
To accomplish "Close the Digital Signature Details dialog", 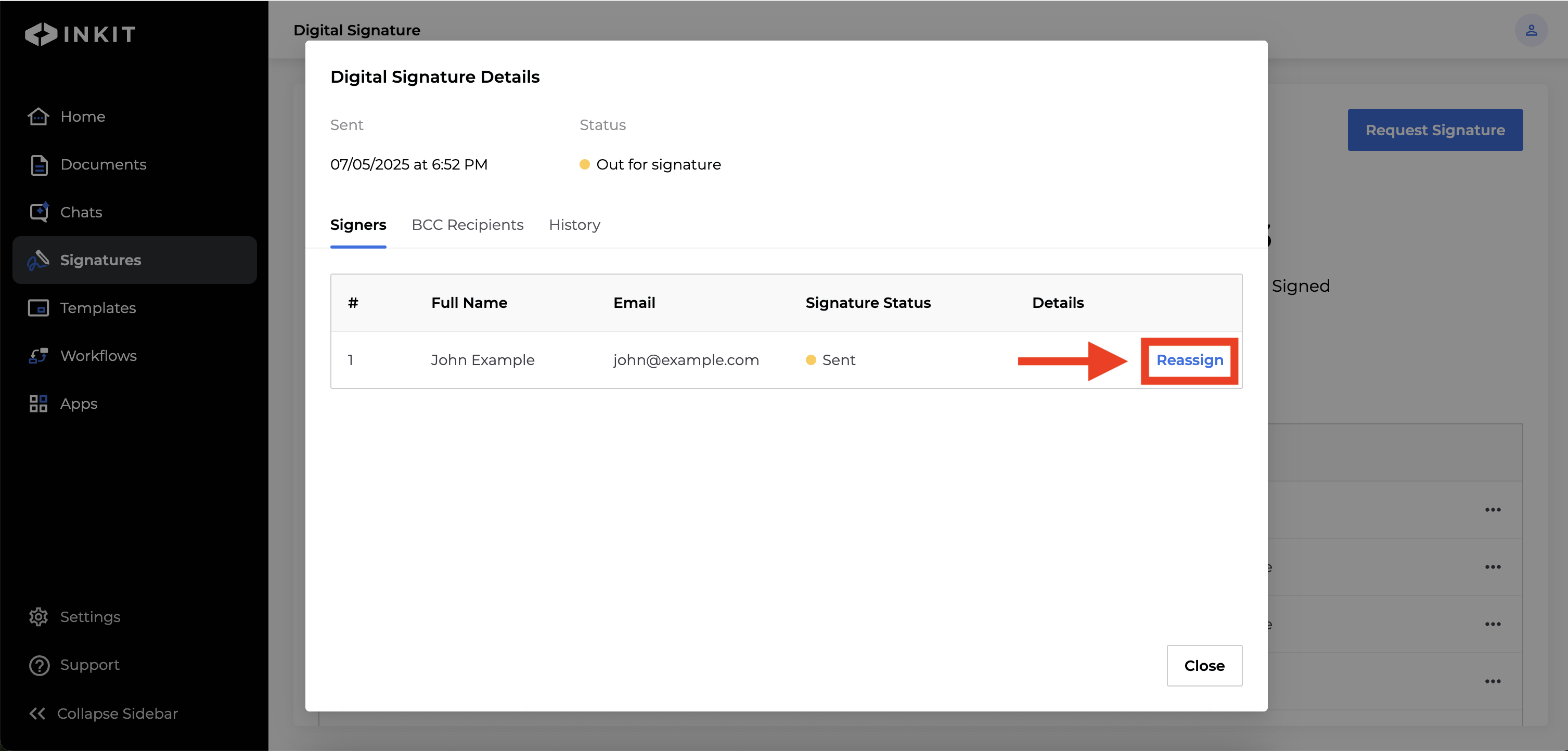I will (1204, 666).
